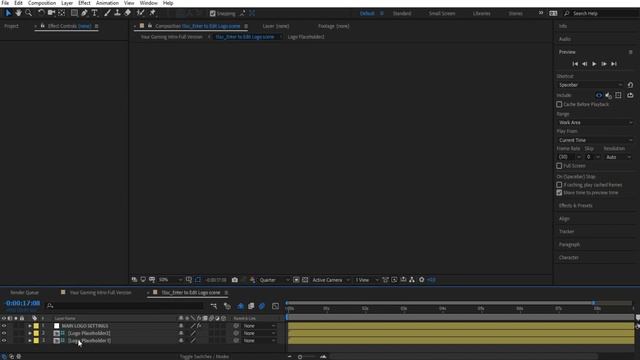Screen dimensions: 640x360
Task: Hide the MAIN LOGO SETTINGS layer
Action: point(4,326)
